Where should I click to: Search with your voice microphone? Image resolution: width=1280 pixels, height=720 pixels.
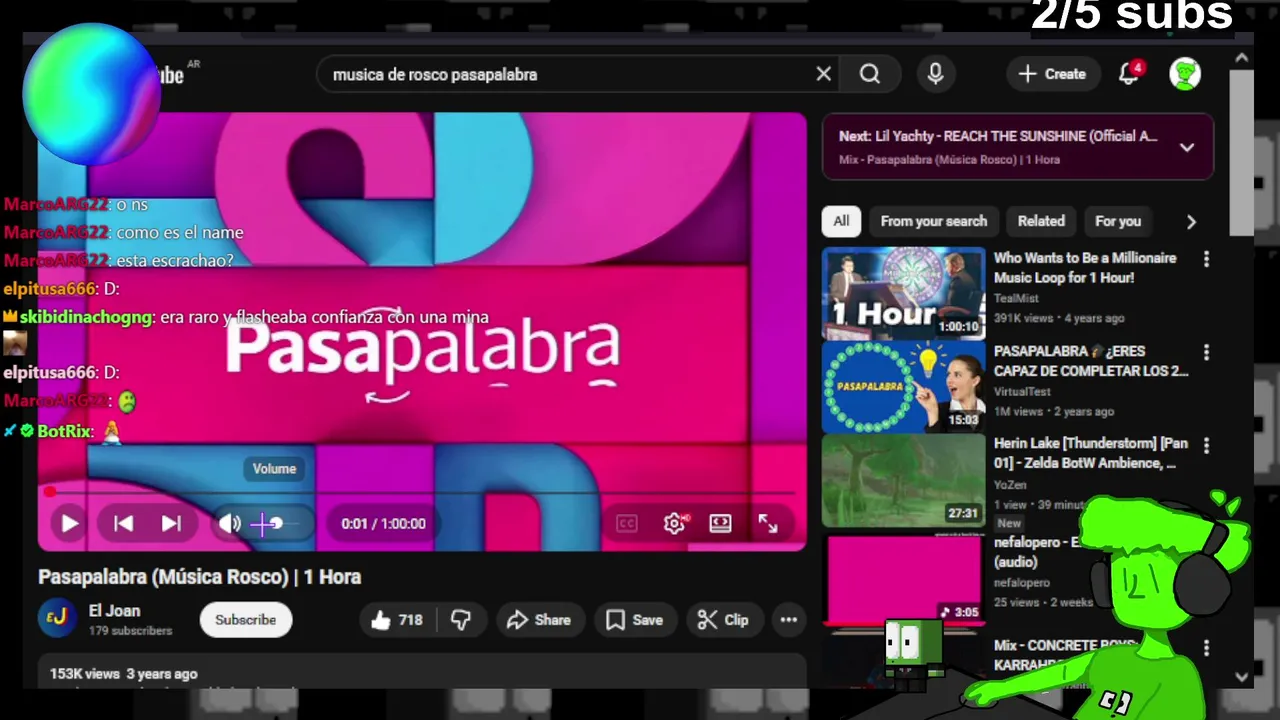point(935,74)
